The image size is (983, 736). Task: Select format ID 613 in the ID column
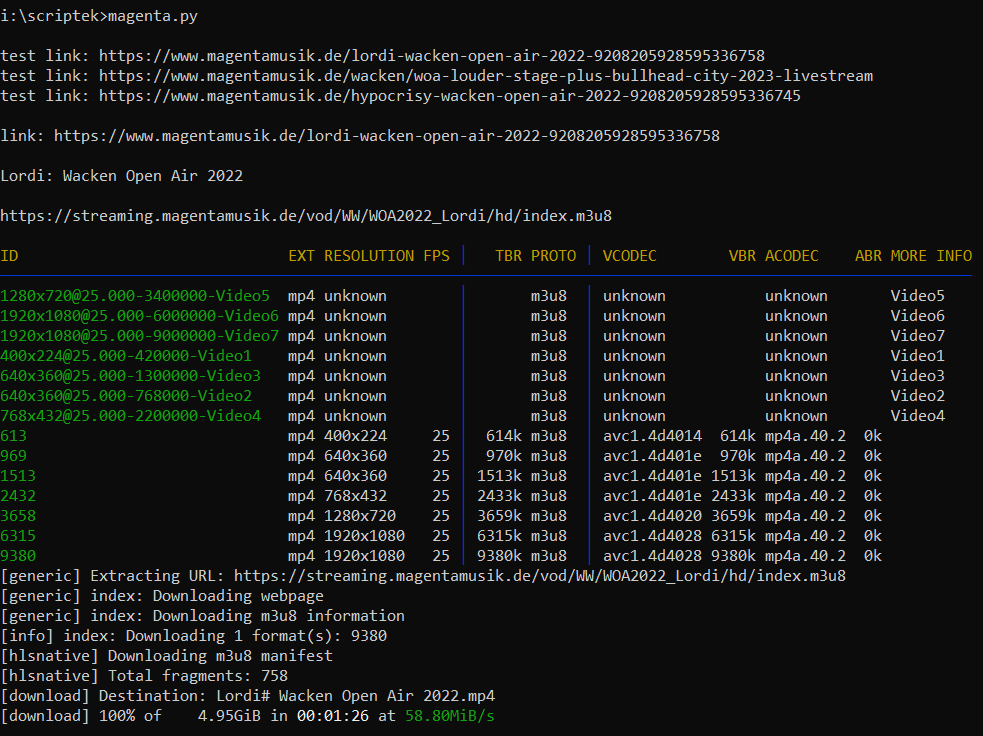point(14,436)
